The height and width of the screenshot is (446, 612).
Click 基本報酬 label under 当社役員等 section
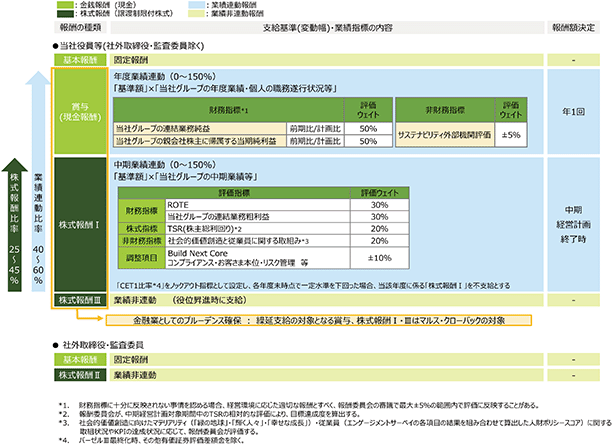(80, 60)
